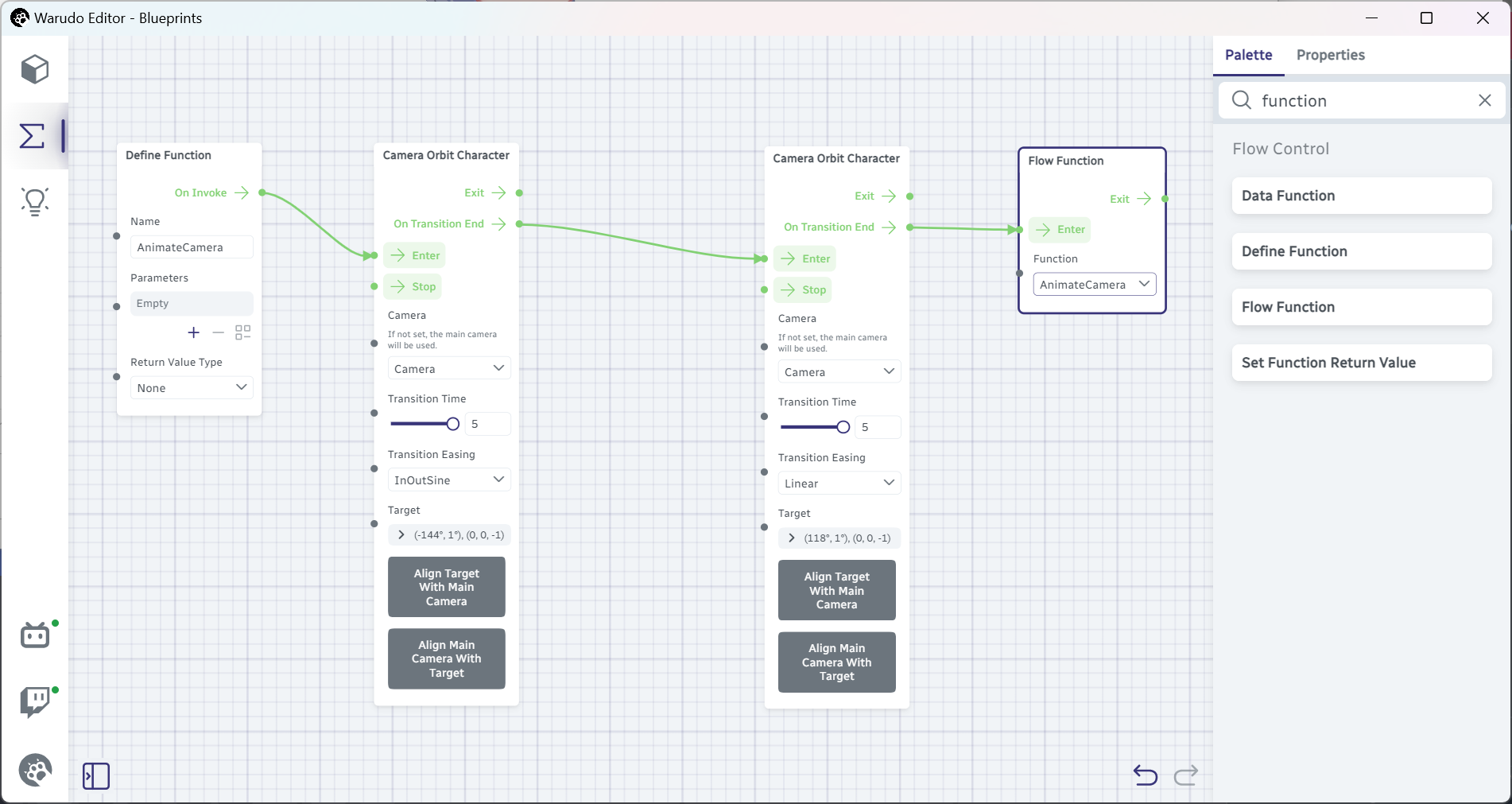Open Return Value Type None dropdown
The image size is (1512, 804).
(x=192, y=387)
